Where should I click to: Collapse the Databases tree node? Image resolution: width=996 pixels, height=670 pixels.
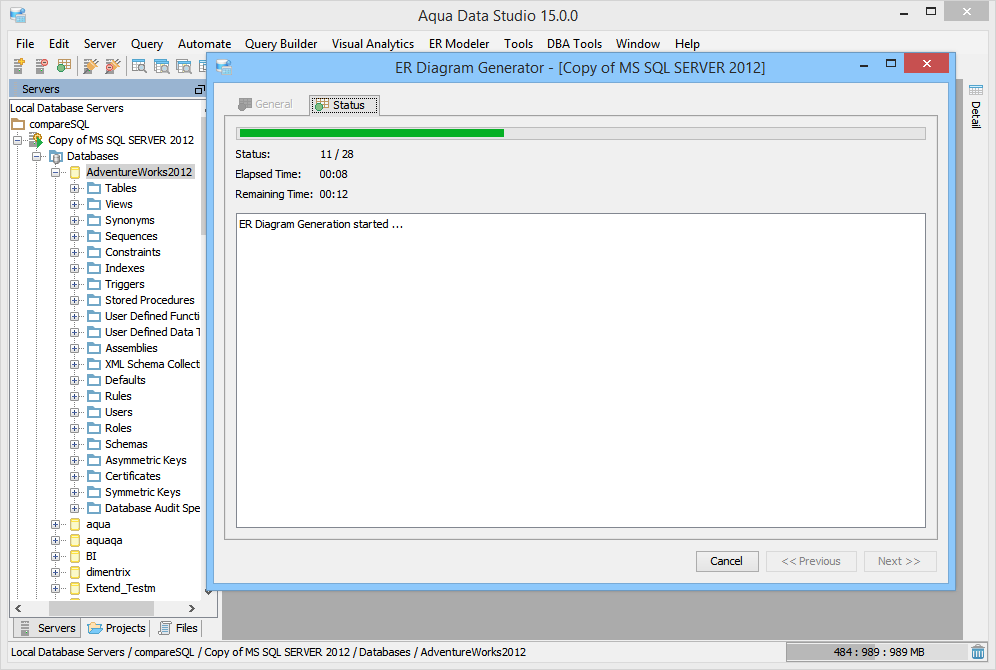37,156
